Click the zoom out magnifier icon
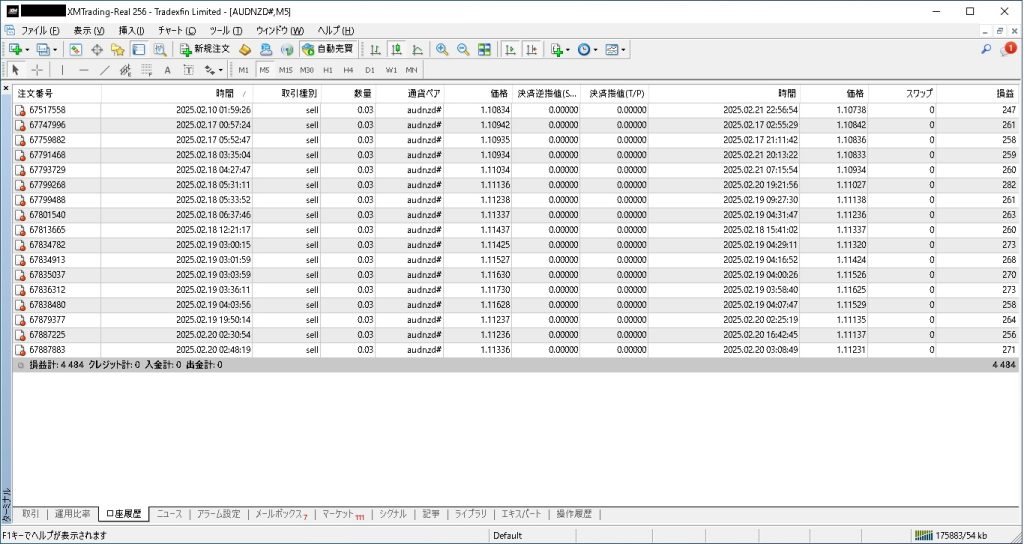Screen dimensions: 1024x544 (x=463, y=49)
